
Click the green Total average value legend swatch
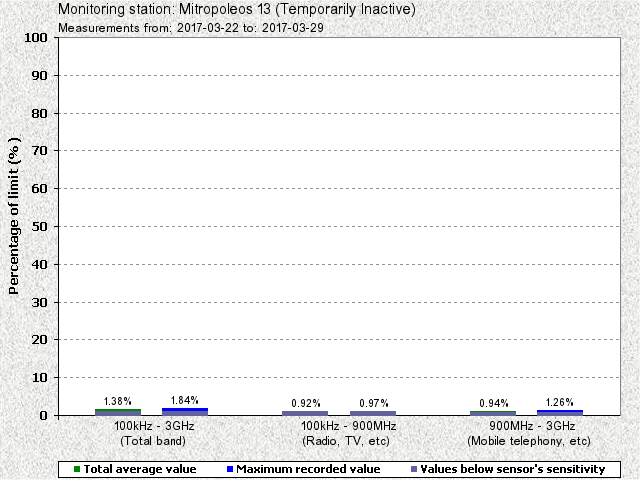[77, 469]
